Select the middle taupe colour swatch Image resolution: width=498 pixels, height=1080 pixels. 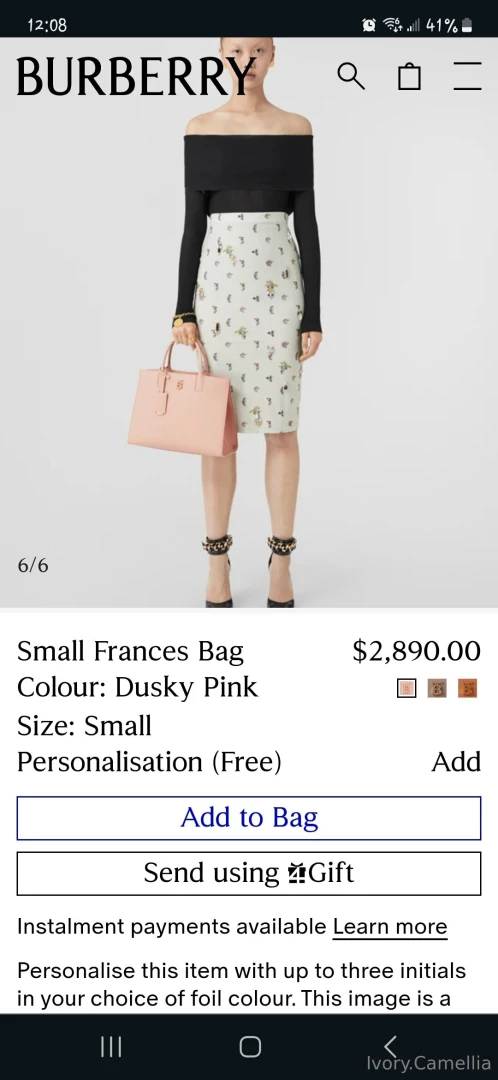(x=437, y=688)
